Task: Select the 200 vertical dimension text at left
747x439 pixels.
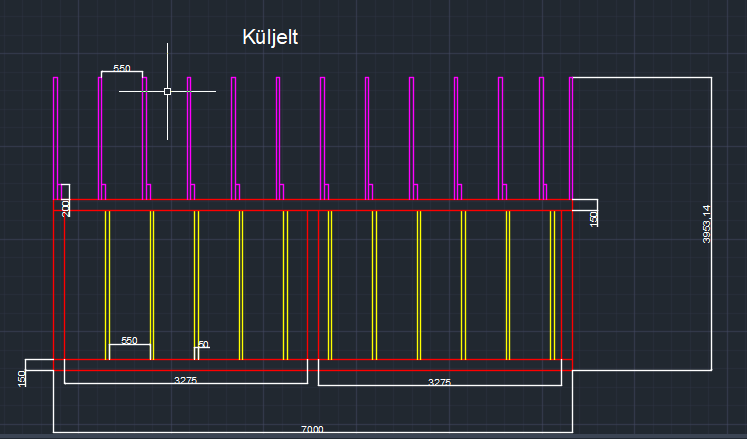Action: click(x=66, y=208)
